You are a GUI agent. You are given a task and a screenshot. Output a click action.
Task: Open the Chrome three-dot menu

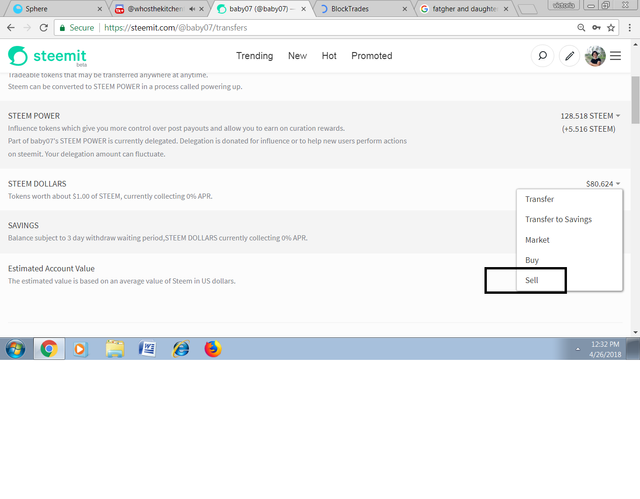coord(629,28)
